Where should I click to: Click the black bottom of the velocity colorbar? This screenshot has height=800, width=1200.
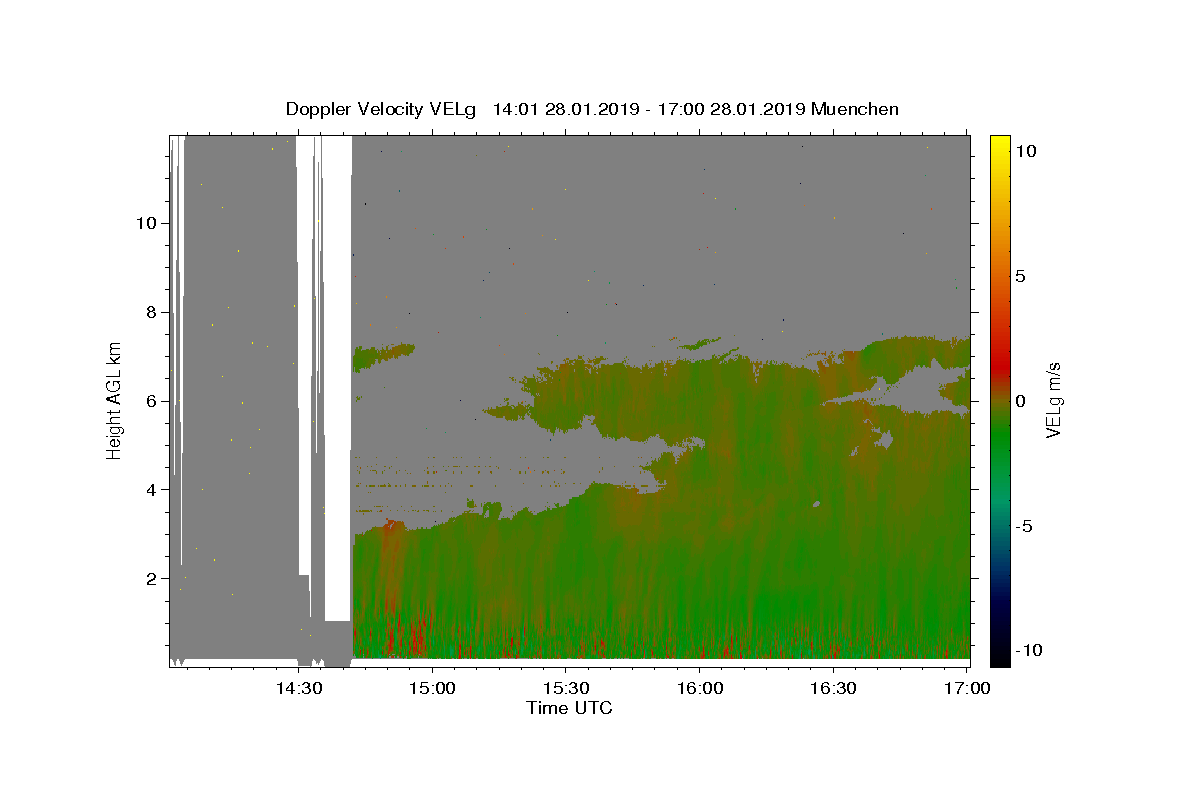pyautogui.click(x=999, y=655)
